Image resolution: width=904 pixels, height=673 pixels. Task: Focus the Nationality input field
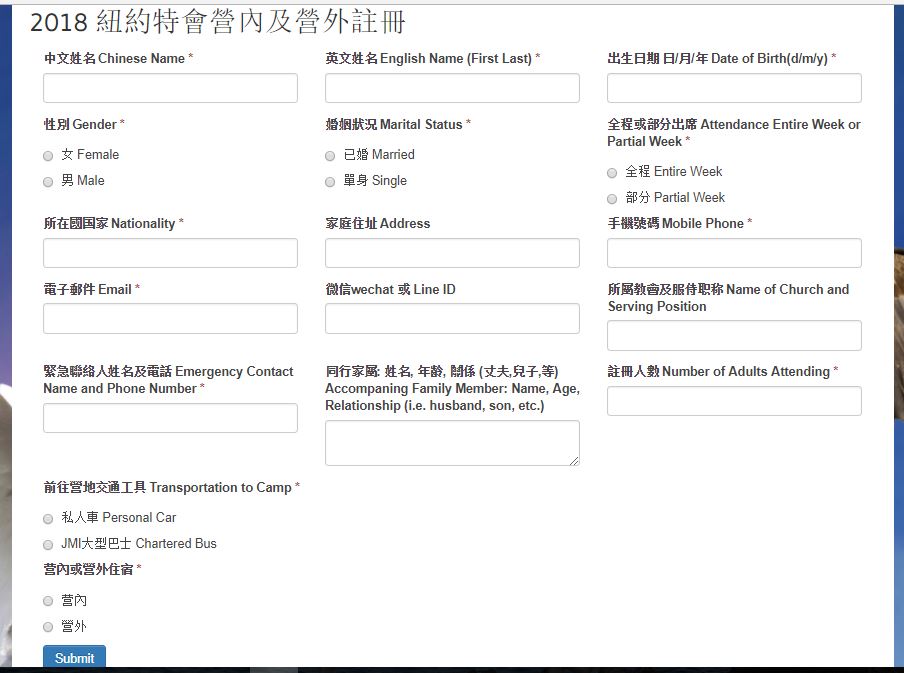coord(170,253)
